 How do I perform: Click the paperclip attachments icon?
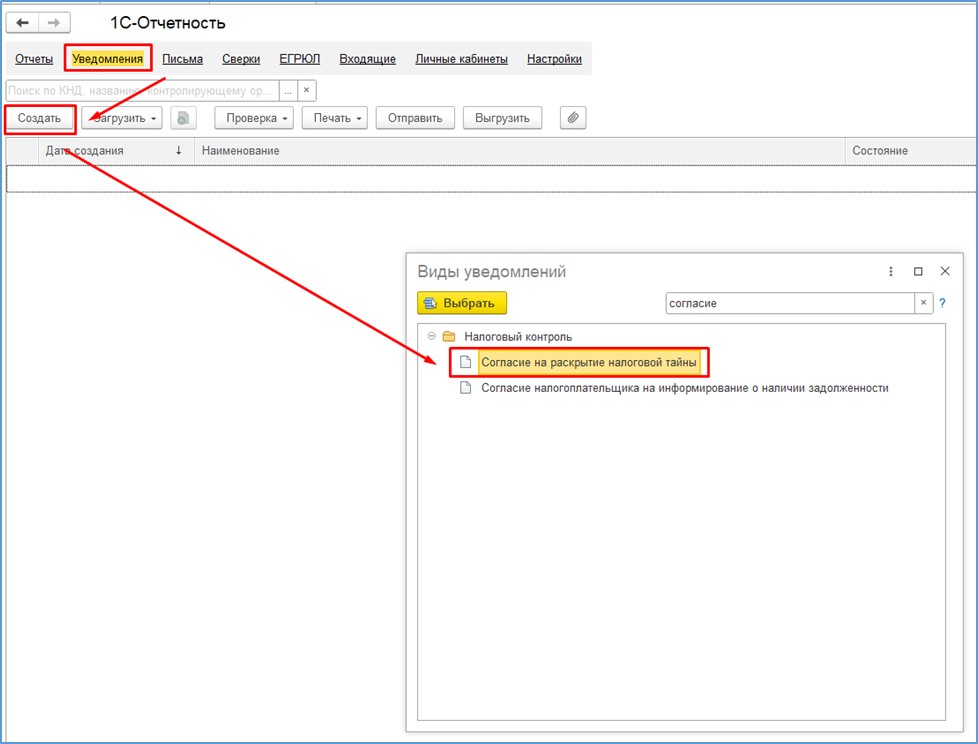[573, 118]
